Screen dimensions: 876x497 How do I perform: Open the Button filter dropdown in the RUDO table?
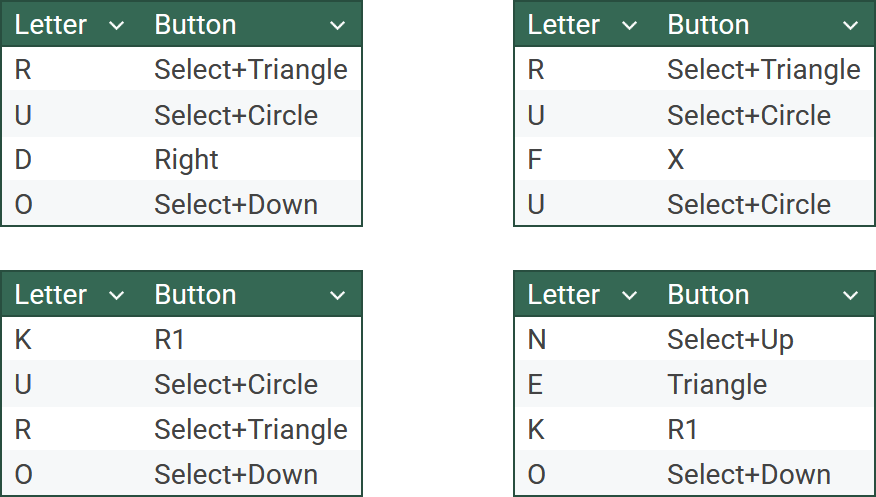coord(337,25)
